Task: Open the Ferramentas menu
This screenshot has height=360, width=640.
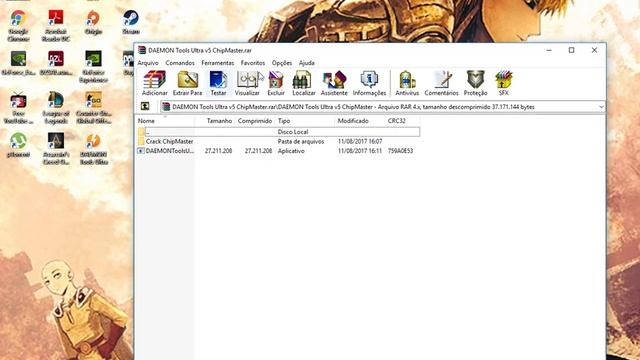Action: pos(218,63)
